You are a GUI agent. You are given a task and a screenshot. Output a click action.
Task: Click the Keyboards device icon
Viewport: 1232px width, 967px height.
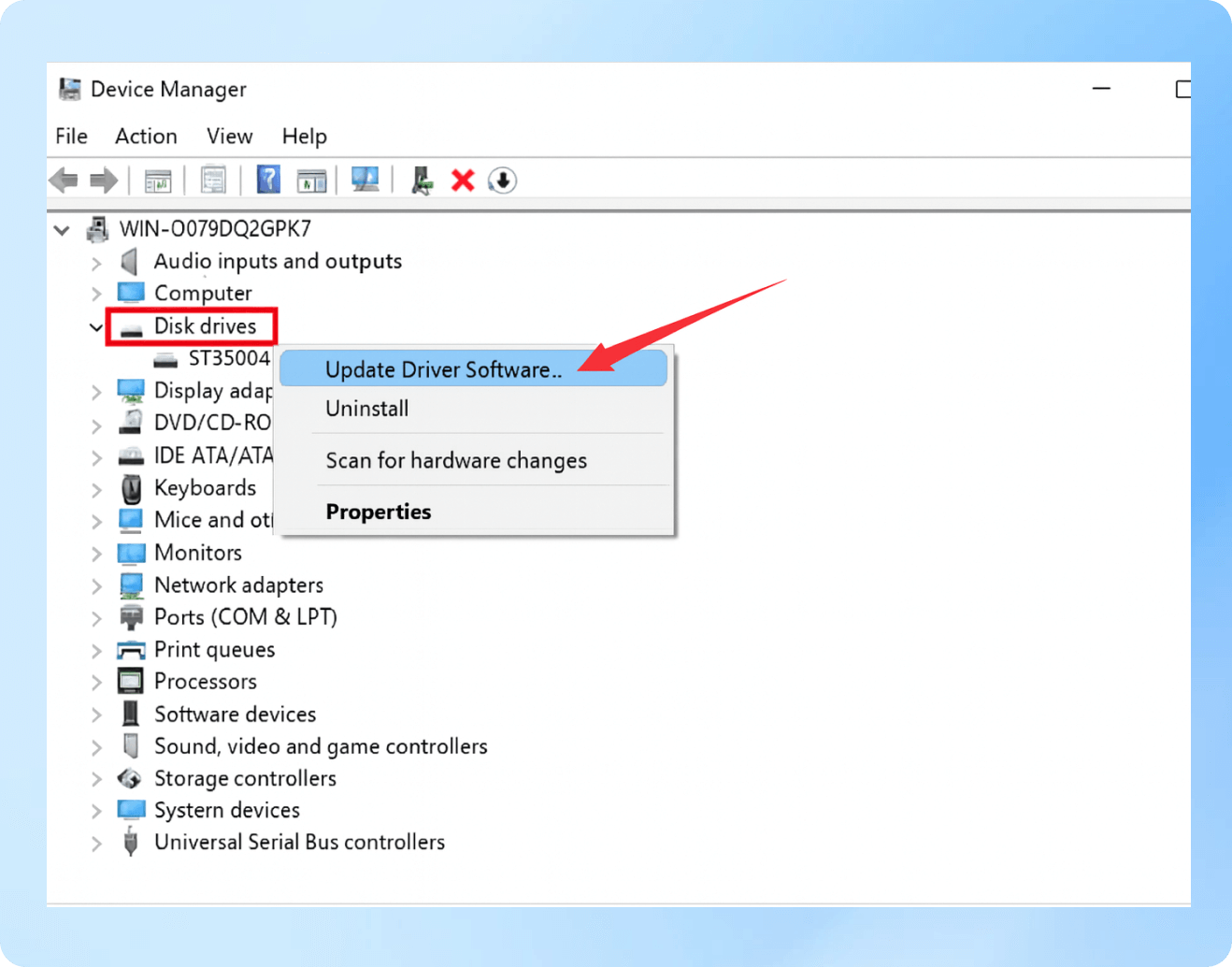pyautogui.click(x=132, y=488)
